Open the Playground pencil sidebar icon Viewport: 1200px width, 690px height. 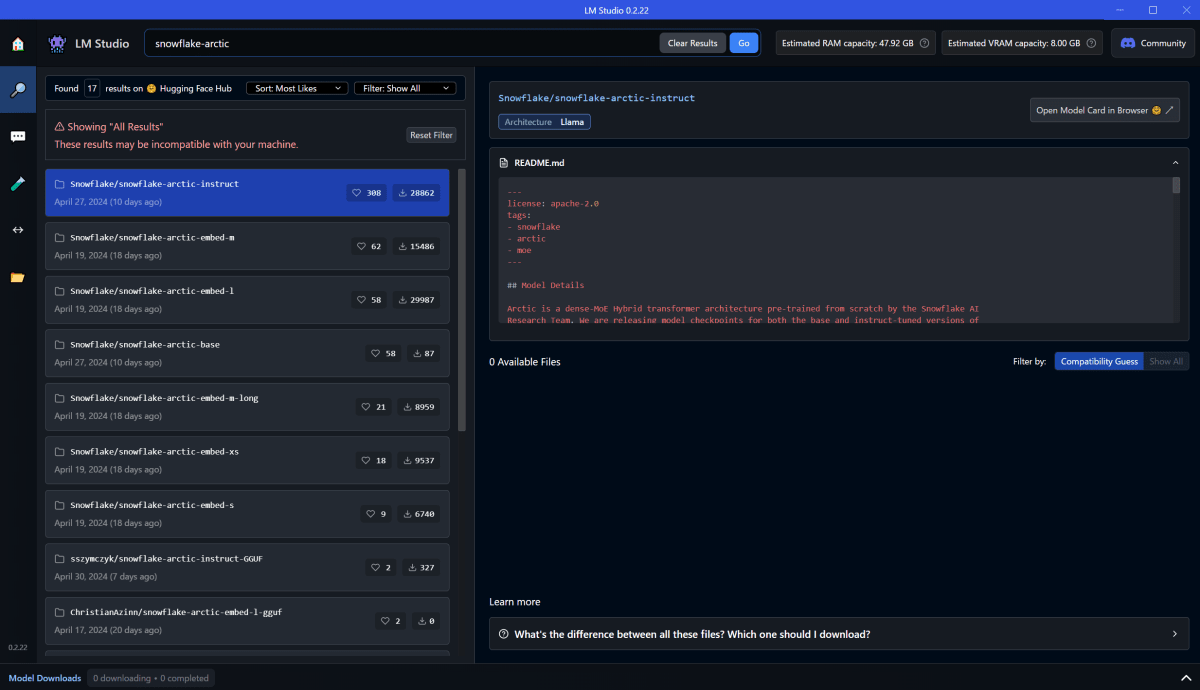point(17,184)
